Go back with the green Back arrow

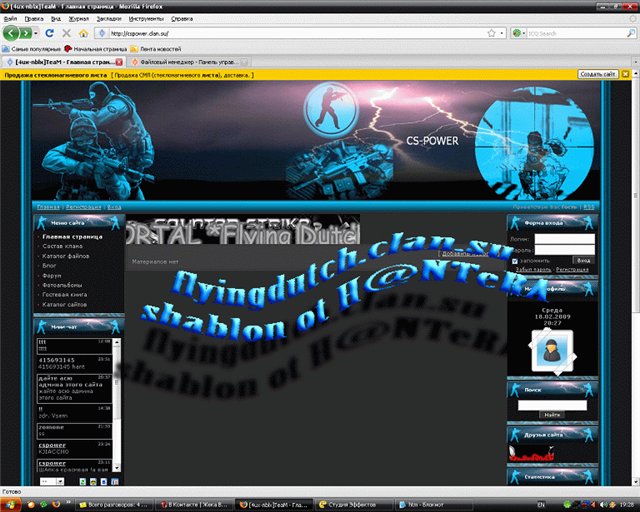(11, 33)
